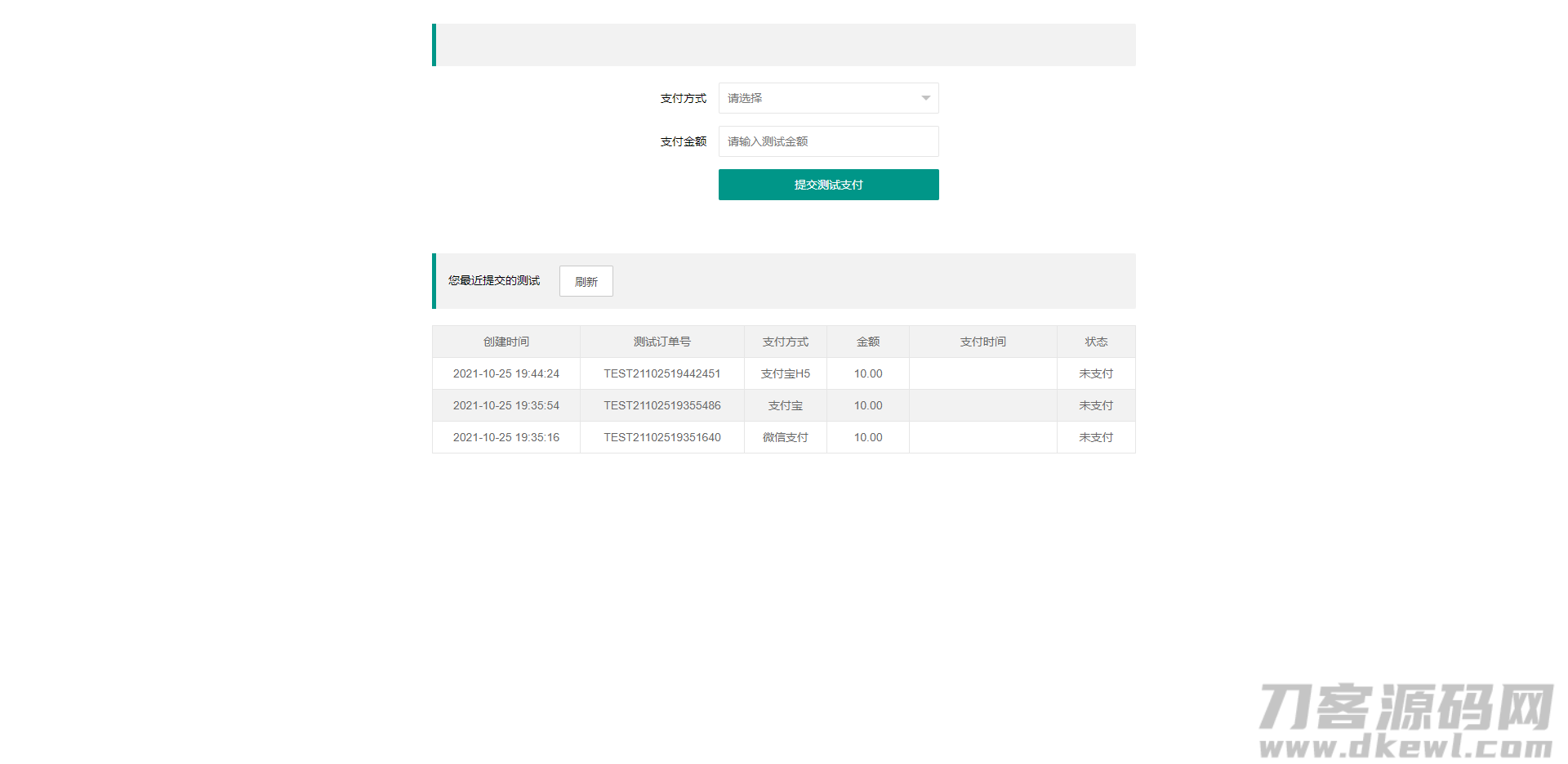This screenshot has height=764, width=1568.
Task: Select order TEST21102519442451 in the table
Action: 661,373
